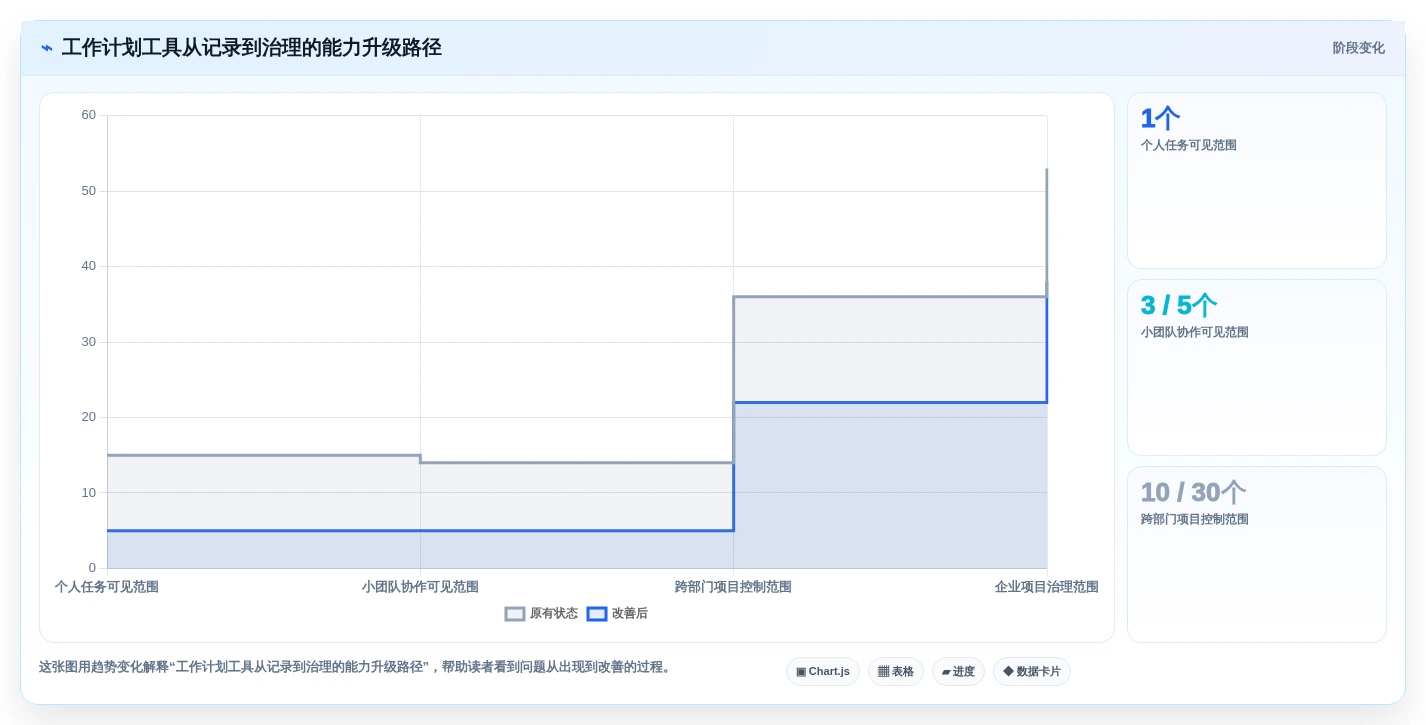The image size is (1426, 725).
Task: Click the title 工作计划工具从记录到治理的能力升级路径
Action: click(x=252, y=48)
